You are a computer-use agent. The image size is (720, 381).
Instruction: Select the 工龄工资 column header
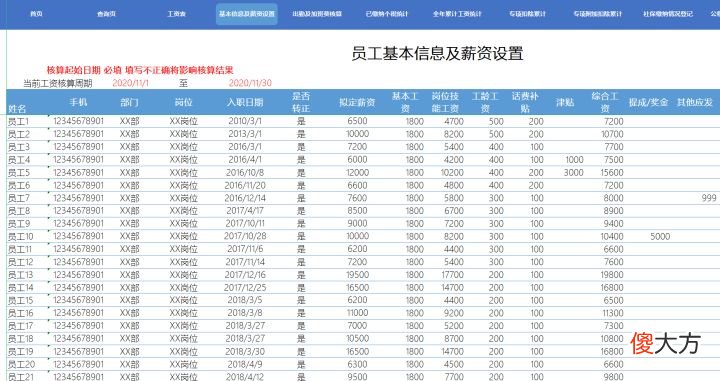(485, 102)
